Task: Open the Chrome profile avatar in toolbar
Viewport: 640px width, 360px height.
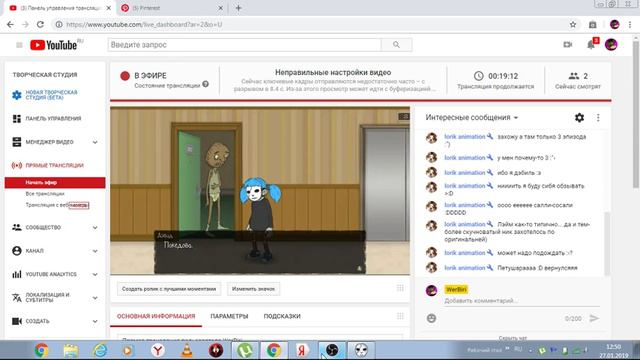Action: point(615,24)
